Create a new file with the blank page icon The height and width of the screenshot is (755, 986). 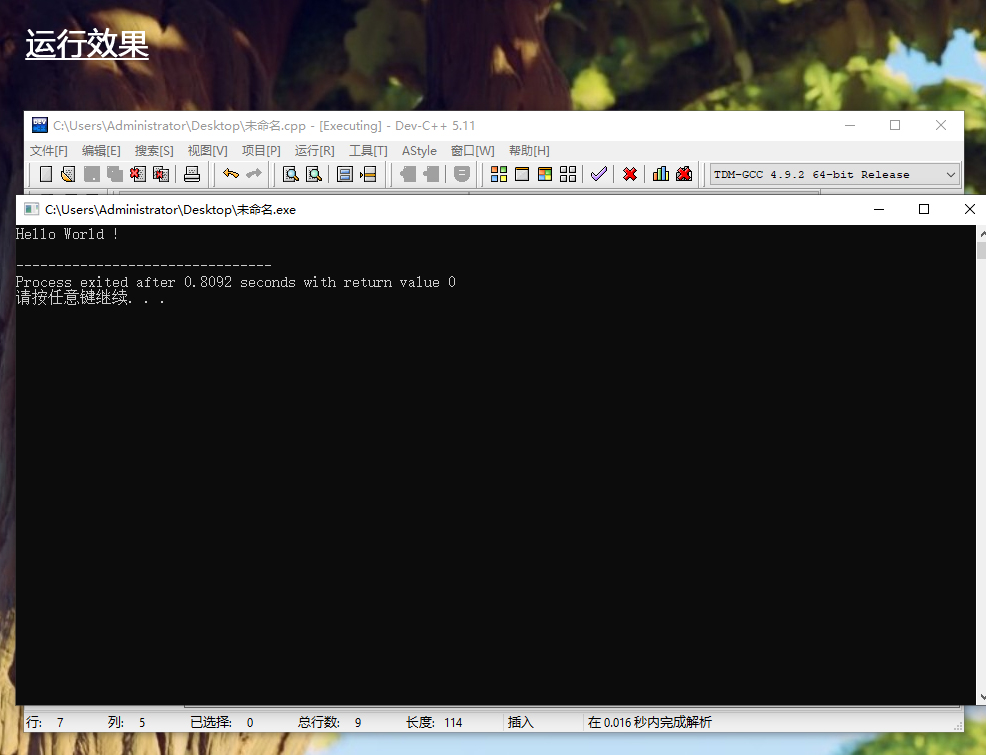click(46, 174)
